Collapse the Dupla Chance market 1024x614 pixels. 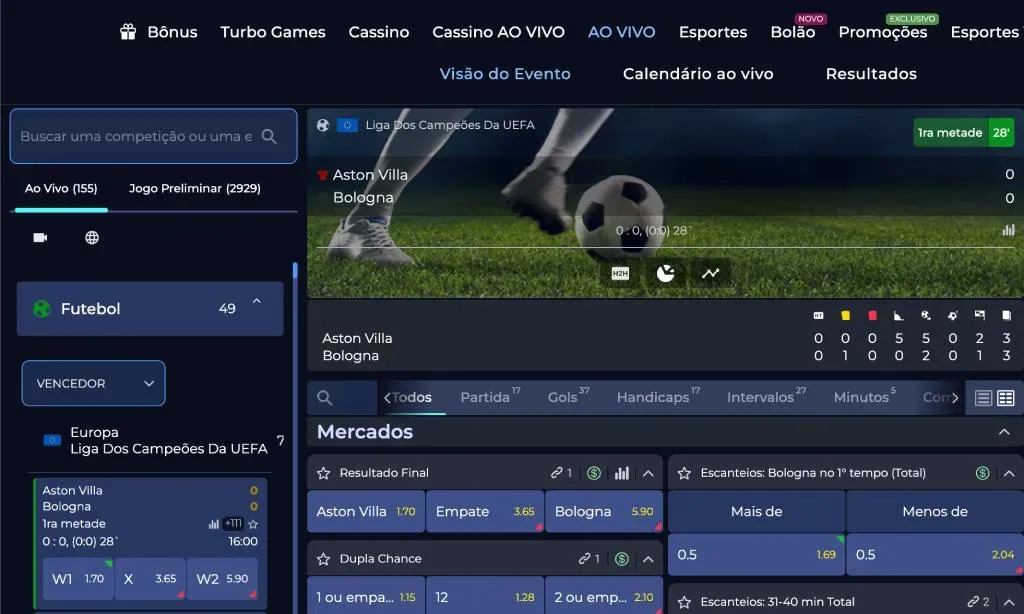(648, 559)
